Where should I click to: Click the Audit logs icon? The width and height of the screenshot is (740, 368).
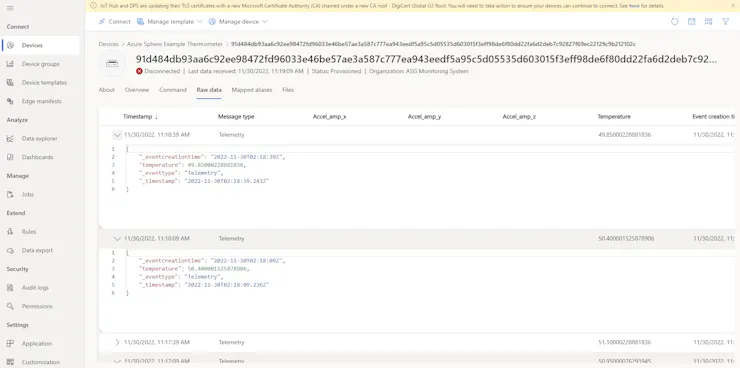pyautogui.click(x=10, y=288)
